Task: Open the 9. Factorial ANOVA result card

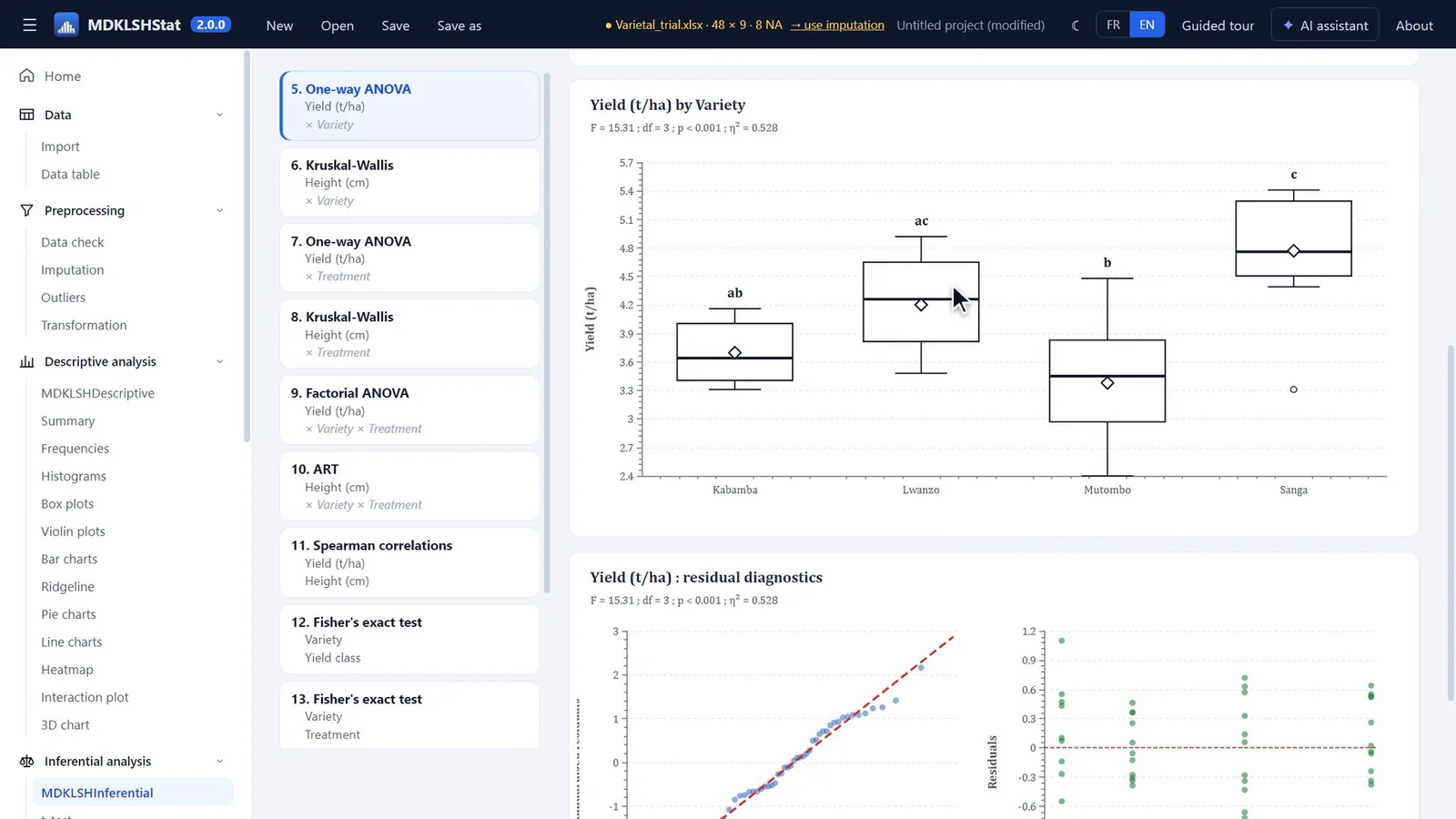Action: tap(409, 410)
